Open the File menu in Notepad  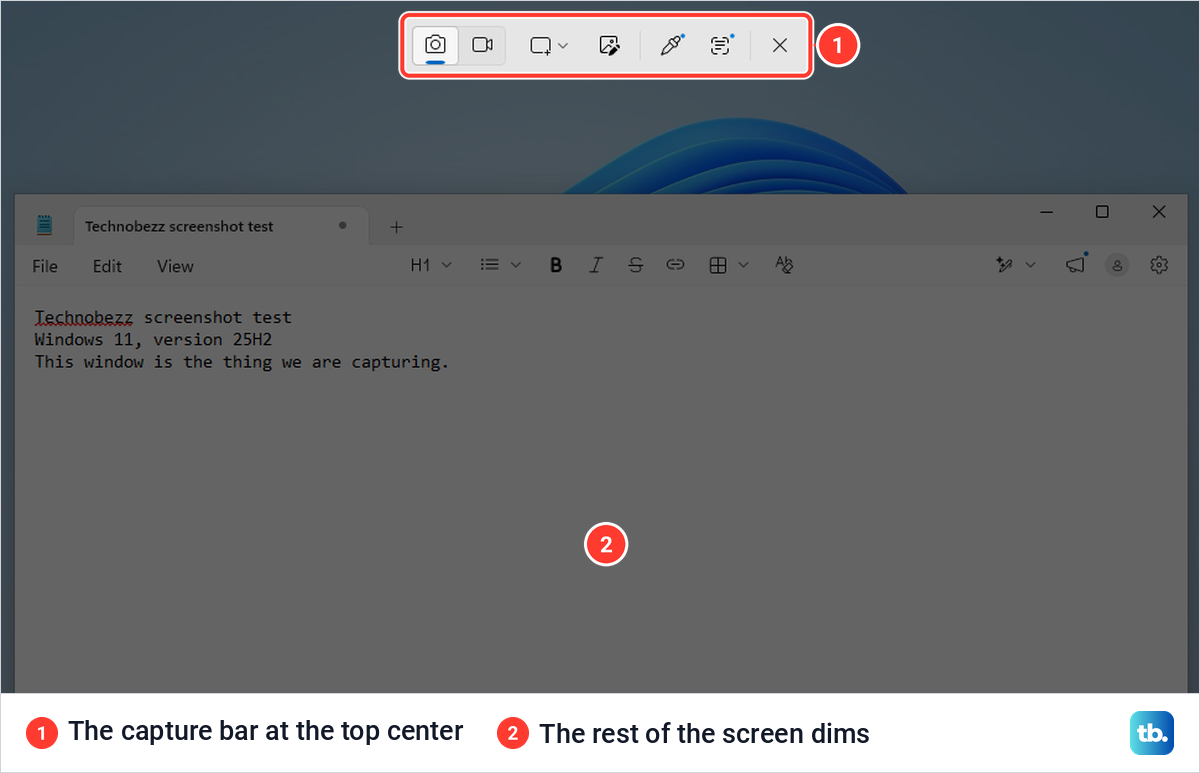pos(45,266)
